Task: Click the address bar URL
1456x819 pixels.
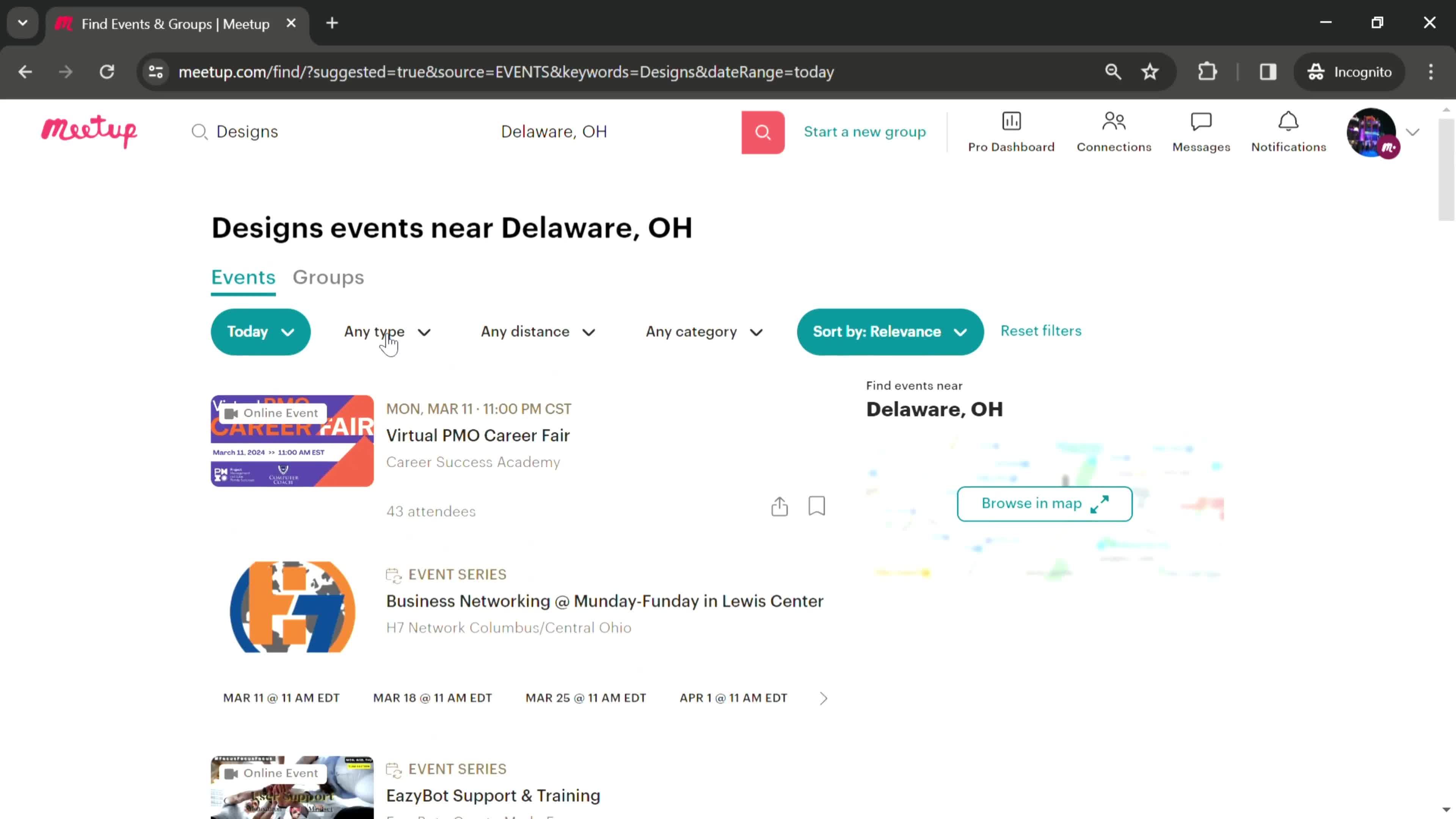Action: click(x=506, y=72)
